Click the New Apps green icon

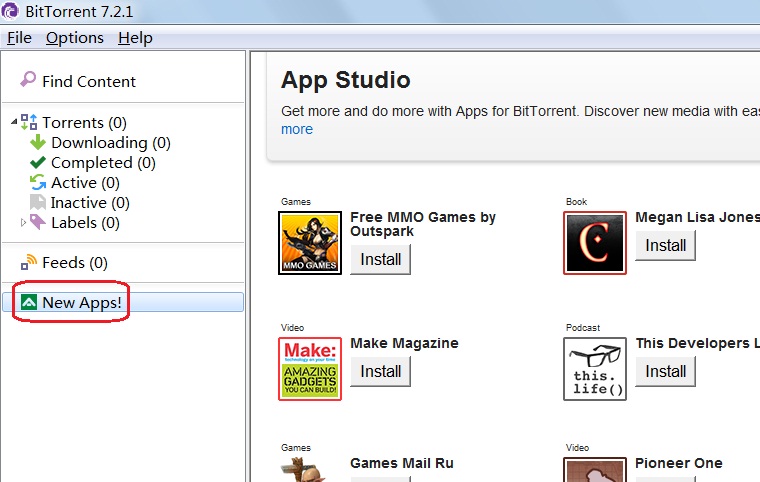pos(29,302)
